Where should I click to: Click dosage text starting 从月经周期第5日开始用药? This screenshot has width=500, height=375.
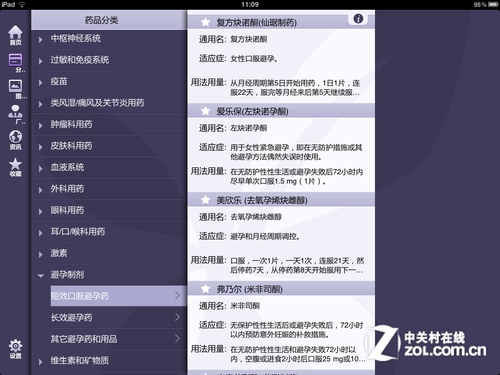(x=295, y=88)
